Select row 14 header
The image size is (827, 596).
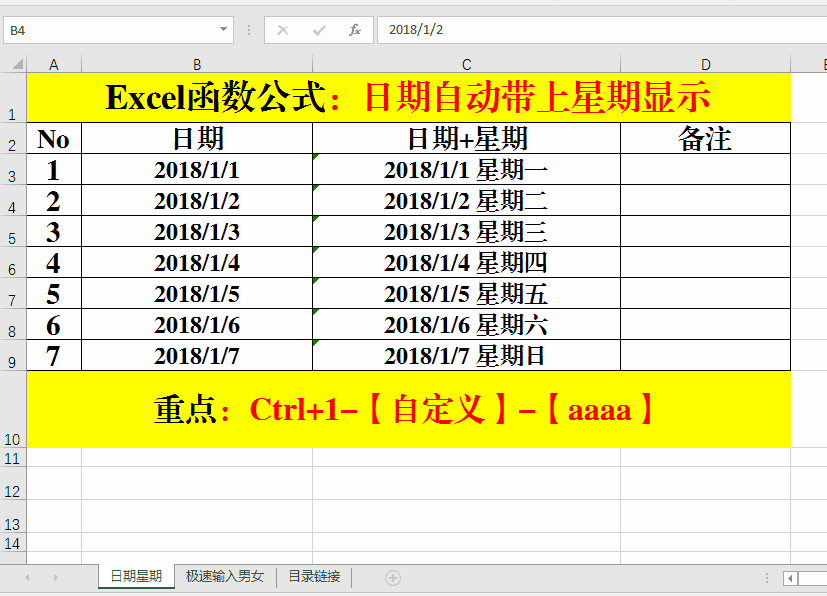[x=13, y=542]
